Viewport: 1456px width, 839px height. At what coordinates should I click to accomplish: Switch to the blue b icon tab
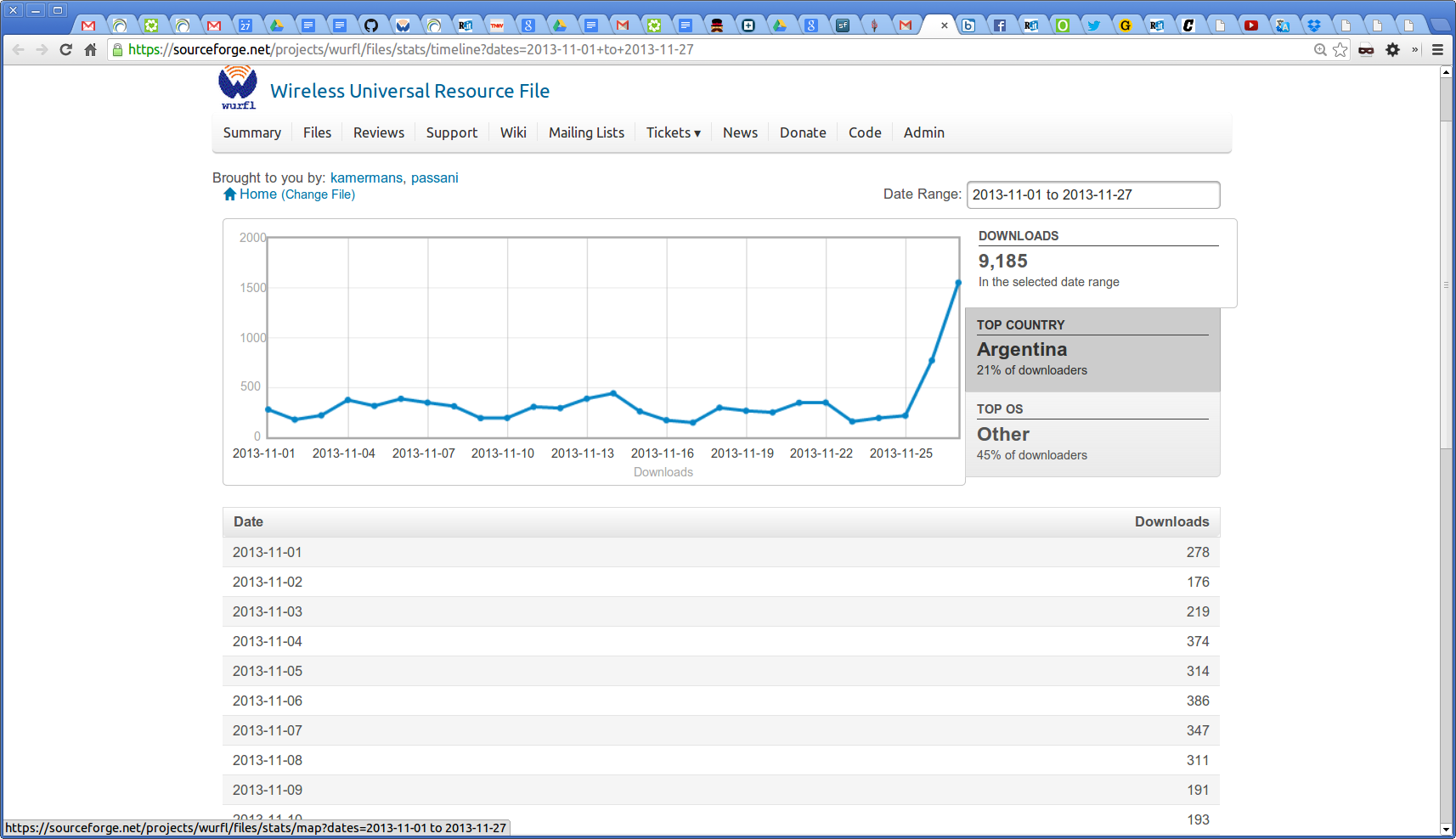[x=968, y=25]
